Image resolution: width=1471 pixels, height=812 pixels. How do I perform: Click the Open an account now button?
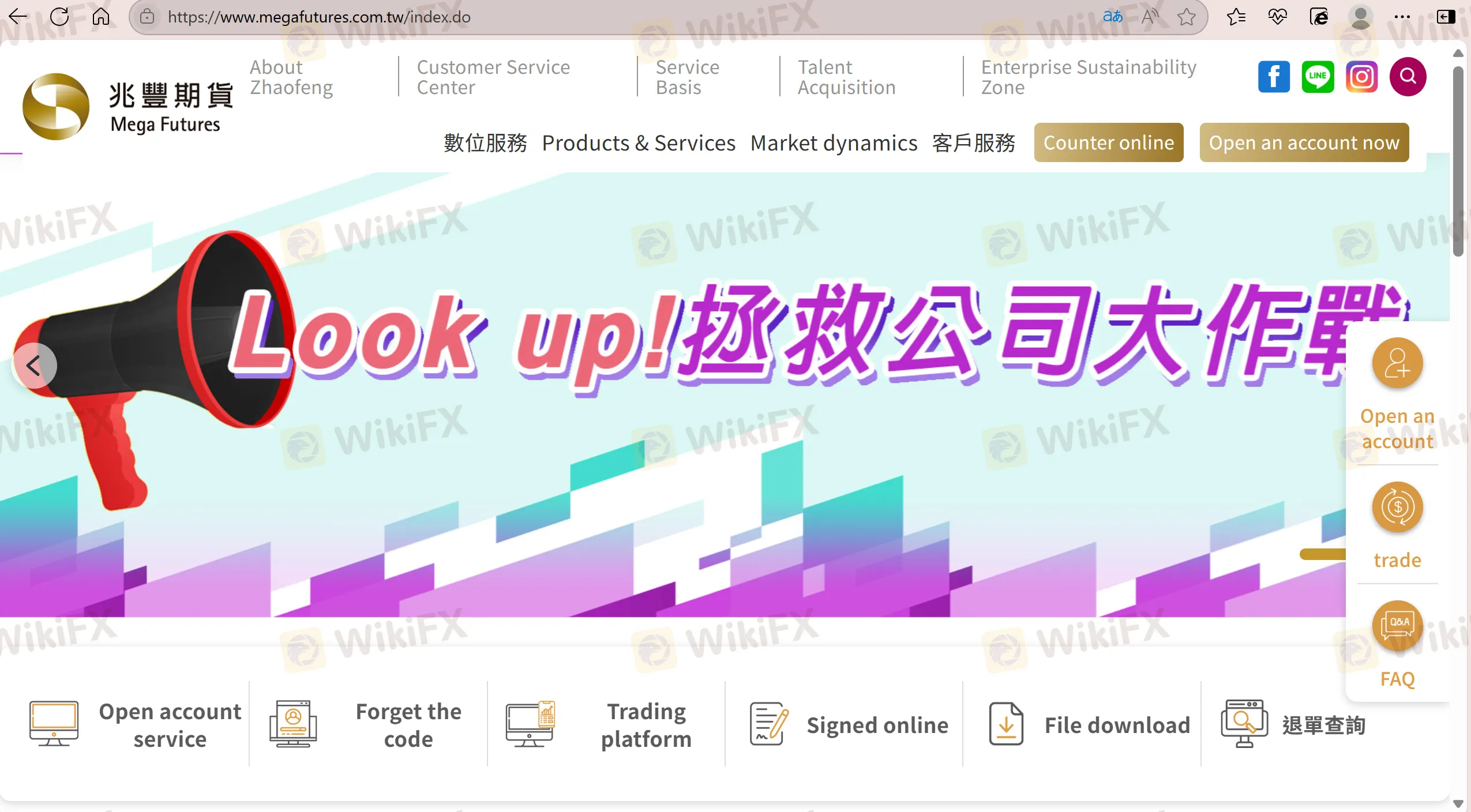tap(1304, 142)
